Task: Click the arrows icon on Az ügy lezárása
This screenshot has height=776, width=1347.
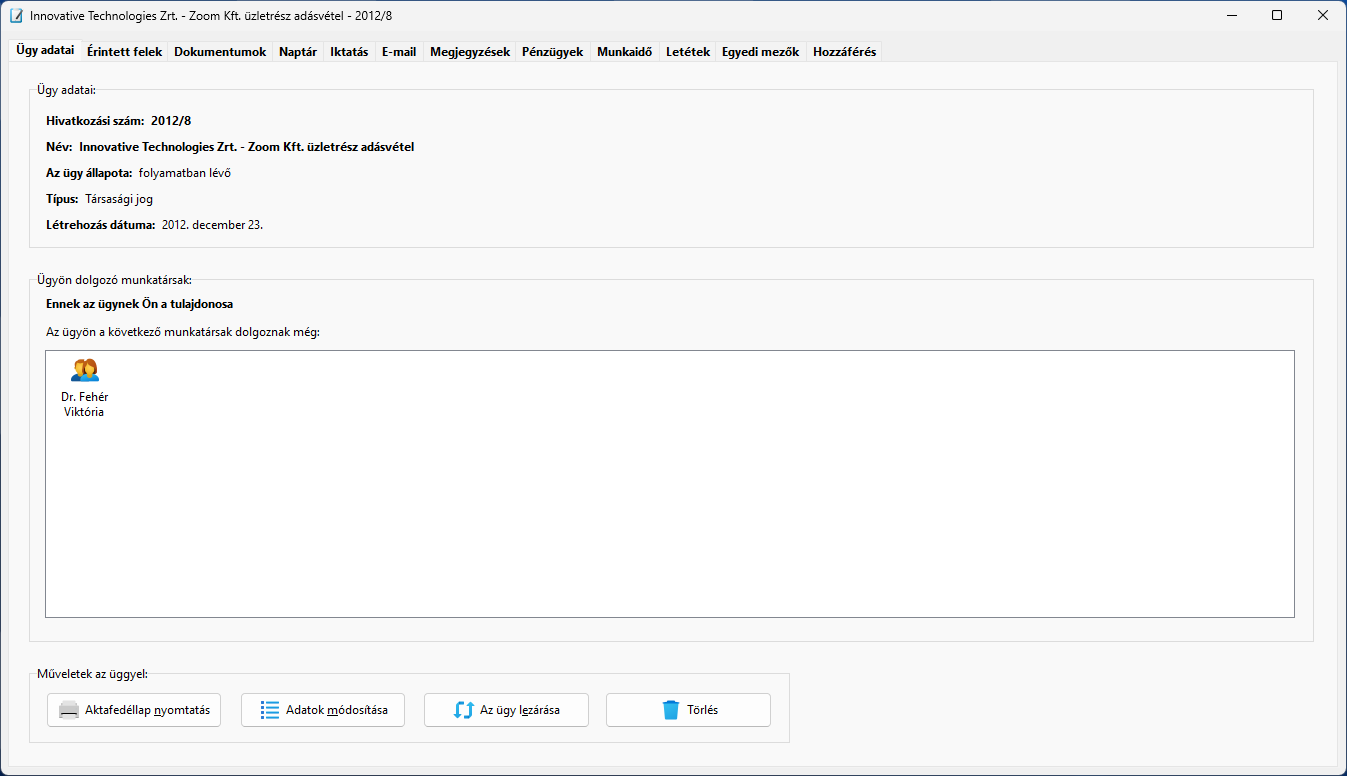Action: coord(463,710)
